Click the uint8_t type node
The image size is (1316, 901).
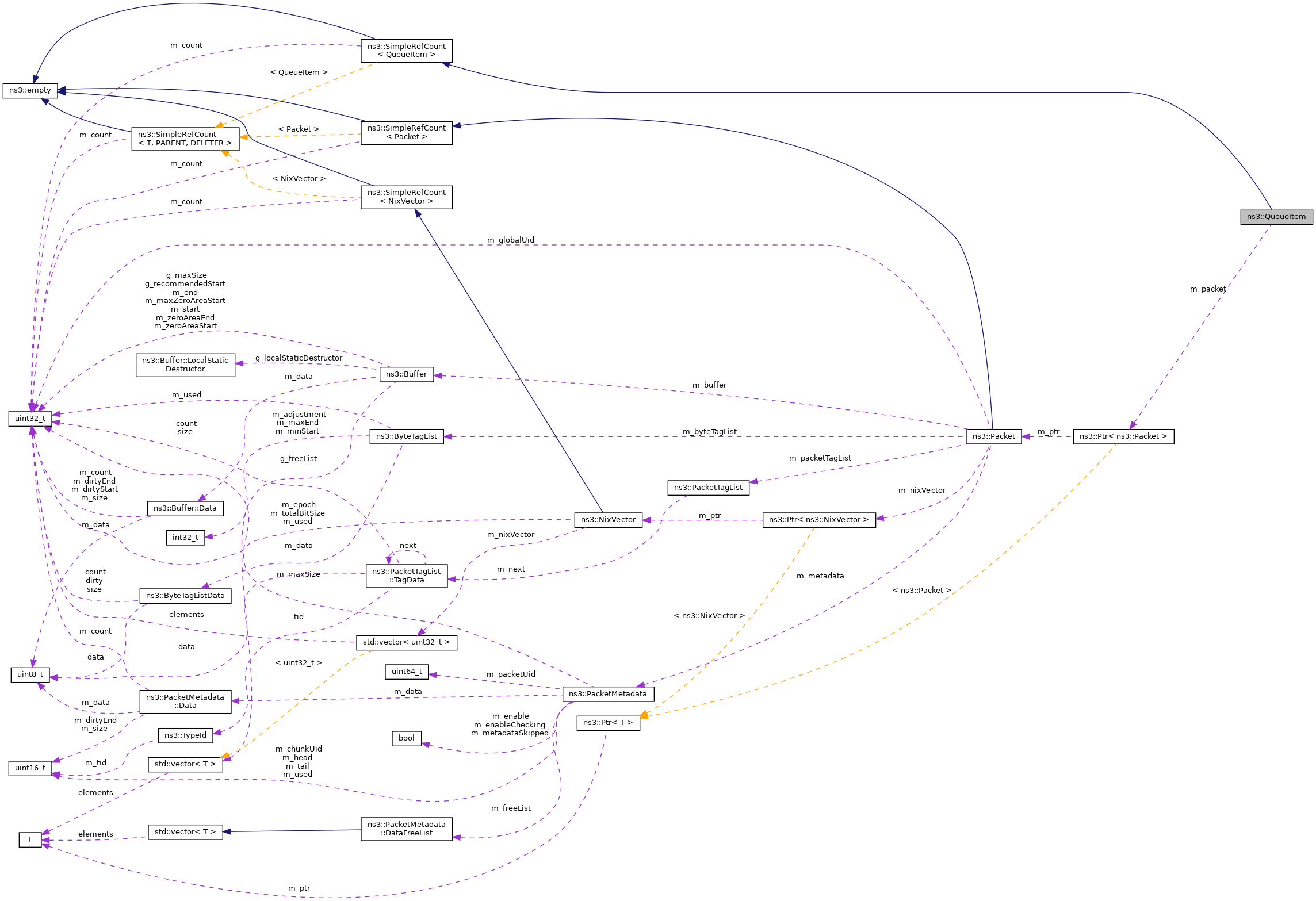coord(30,674)
